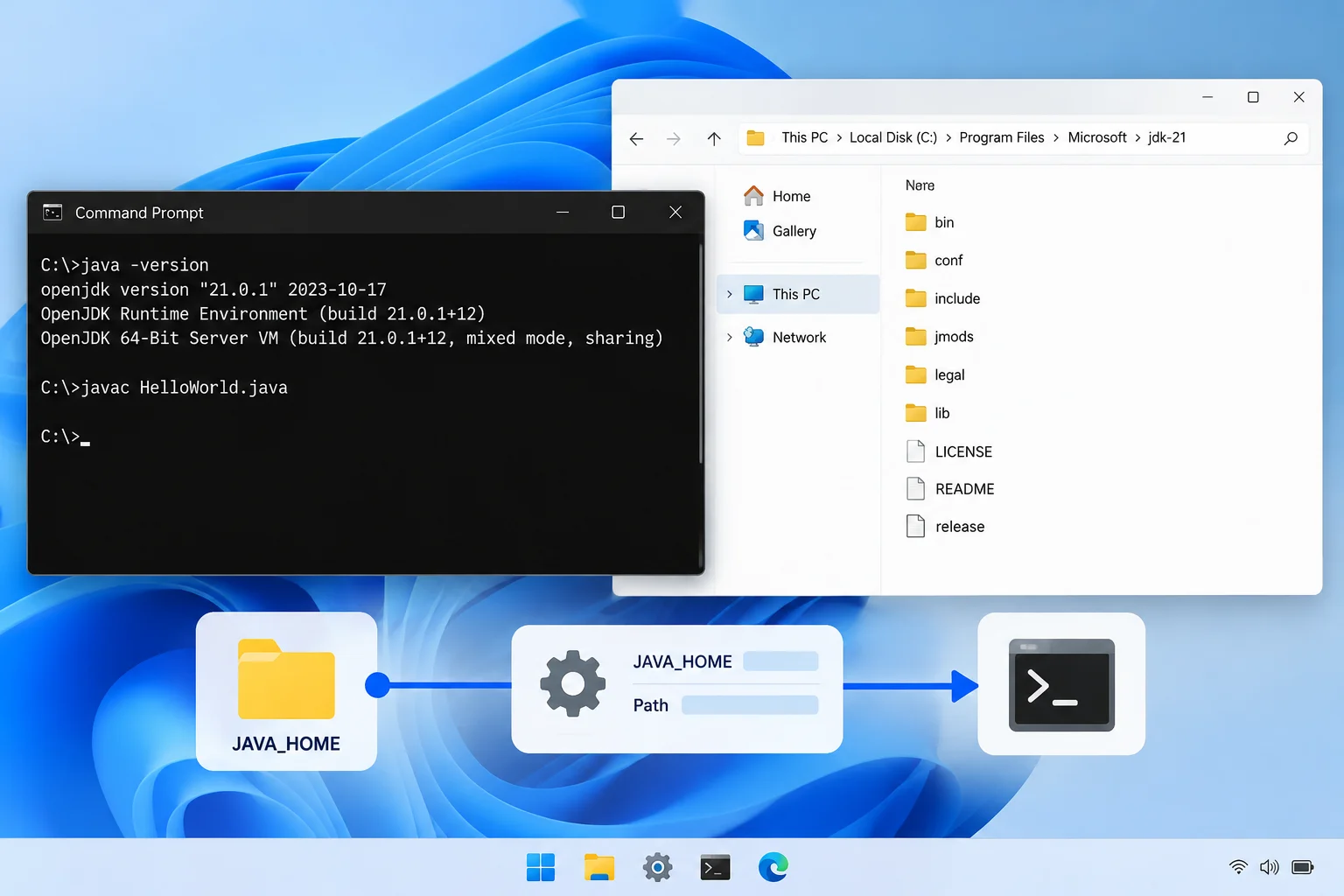Open File Explorer from the taskbar
The image size is (1344, 896).
(599, 867)
